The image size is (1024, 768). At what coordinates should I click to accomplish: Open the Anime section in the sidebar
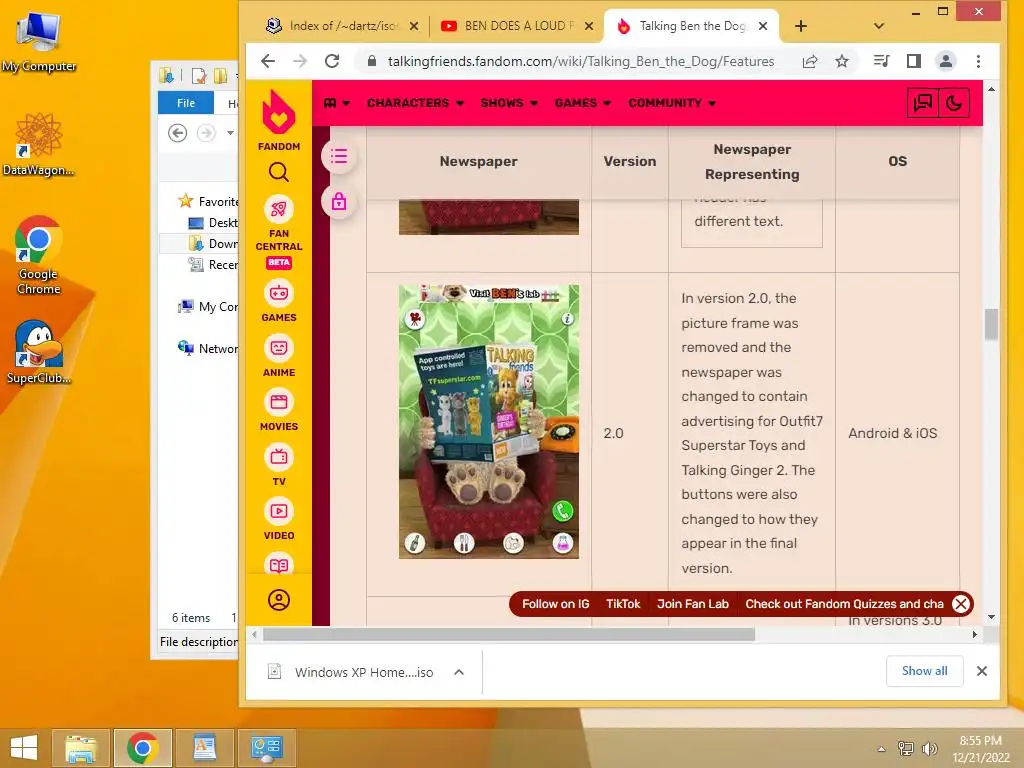point(279,355)
